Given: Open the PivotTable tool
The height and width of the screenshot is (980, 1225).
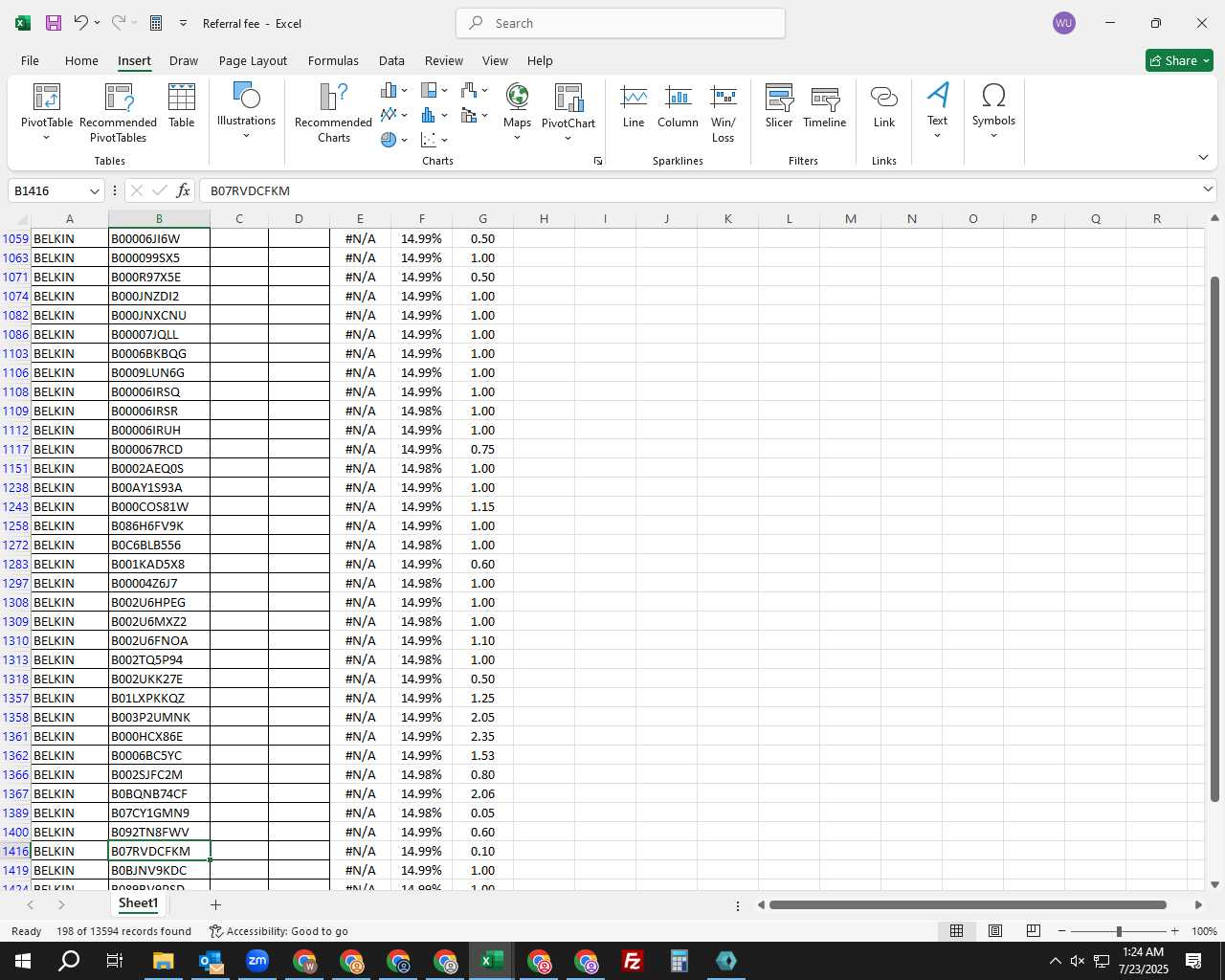Looking at the screenshot, I should 47,113.
